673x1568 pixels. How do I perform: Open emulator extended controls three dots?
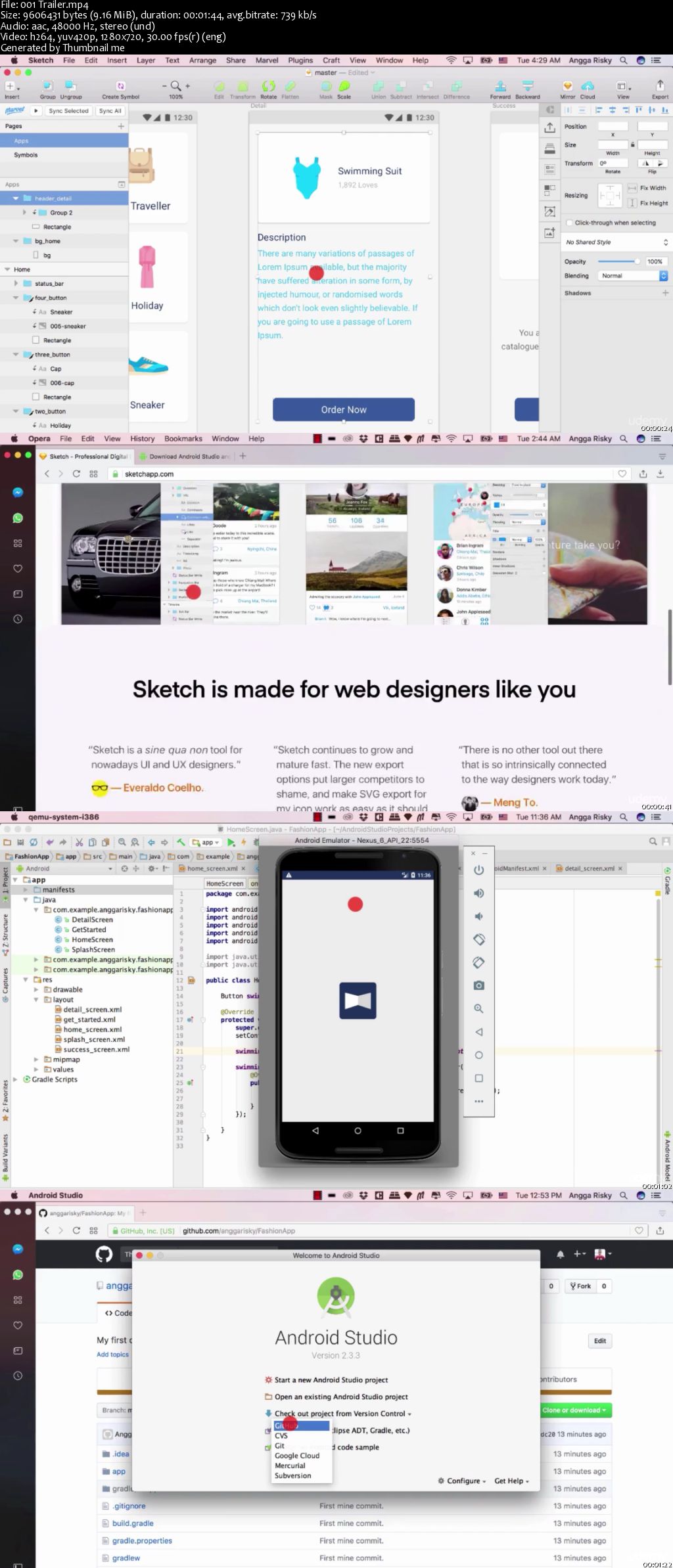479,1101
